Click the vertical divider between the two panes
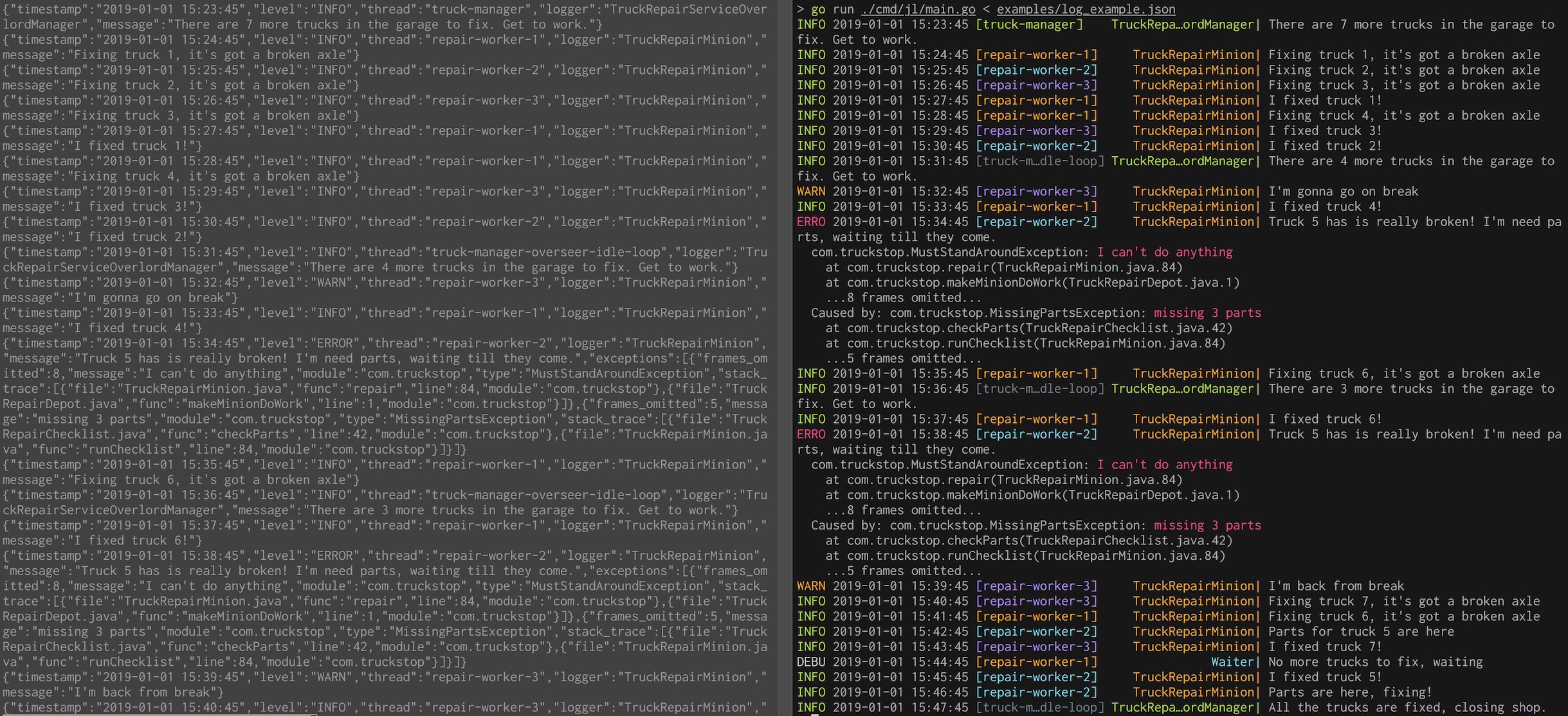1568x716 pixels. pyautogui.click(x=785, y=358)
